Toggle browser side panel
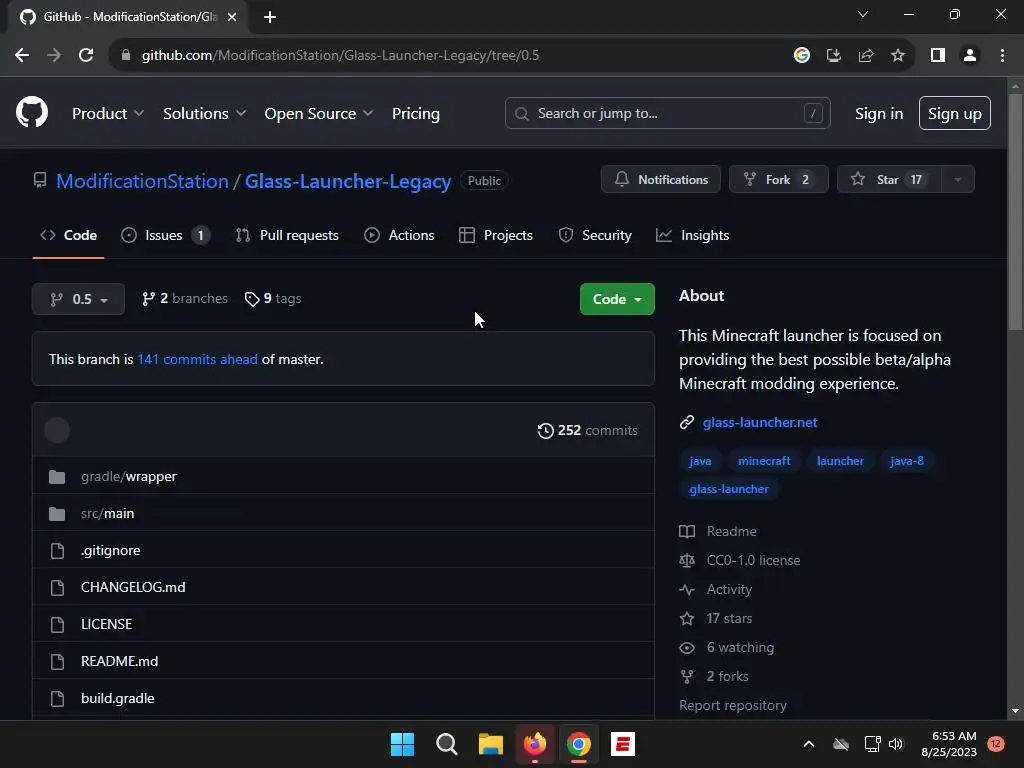The width and height of the screenshot is (1024, 768). (x=938, y=56)
